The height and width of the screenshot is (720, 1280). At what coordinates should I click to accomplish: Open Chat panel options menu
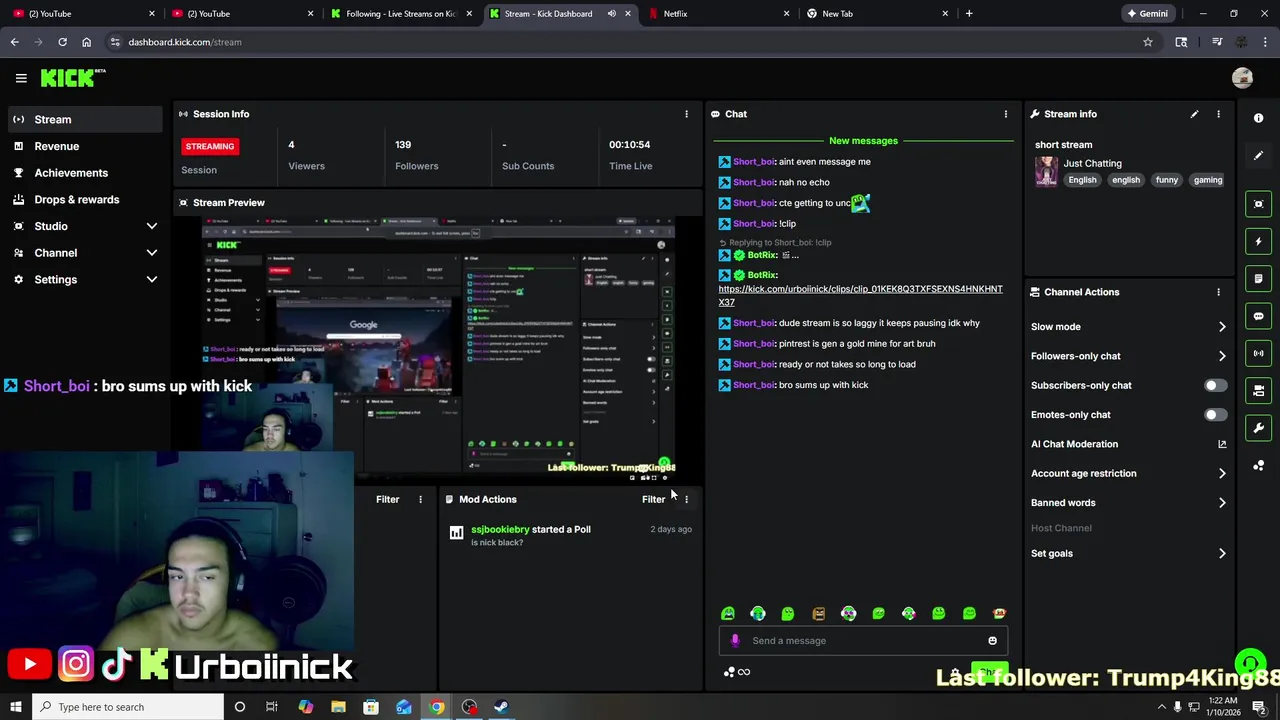pos(1005,114)
